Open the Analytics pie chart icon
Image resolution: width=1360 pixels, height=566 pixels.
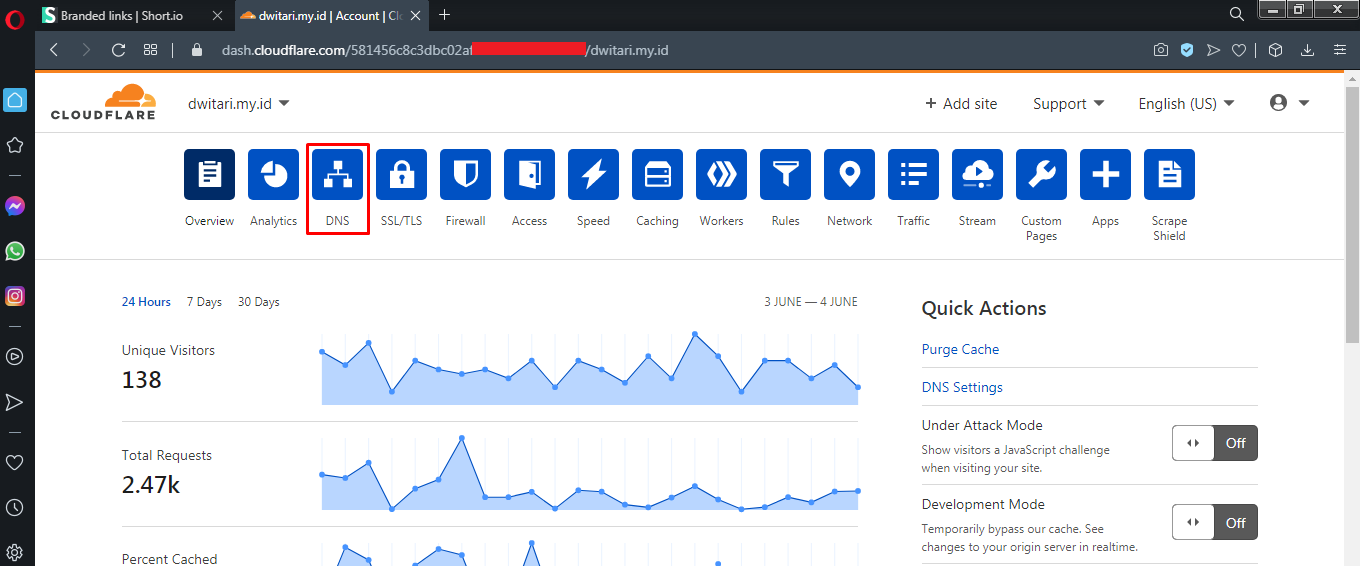click(x=273, y=175)
